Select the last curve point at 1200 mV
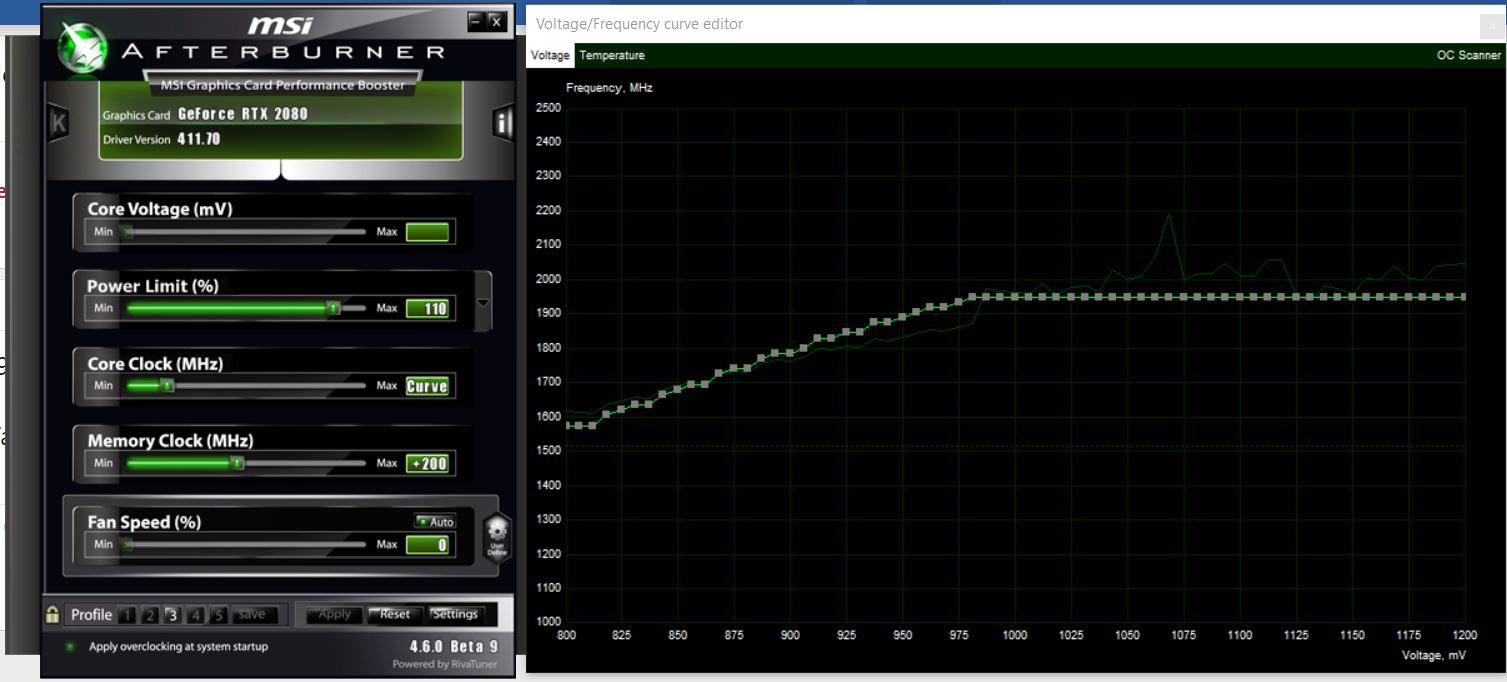This screenshot has width=1507, height=682. [1464, 297]
